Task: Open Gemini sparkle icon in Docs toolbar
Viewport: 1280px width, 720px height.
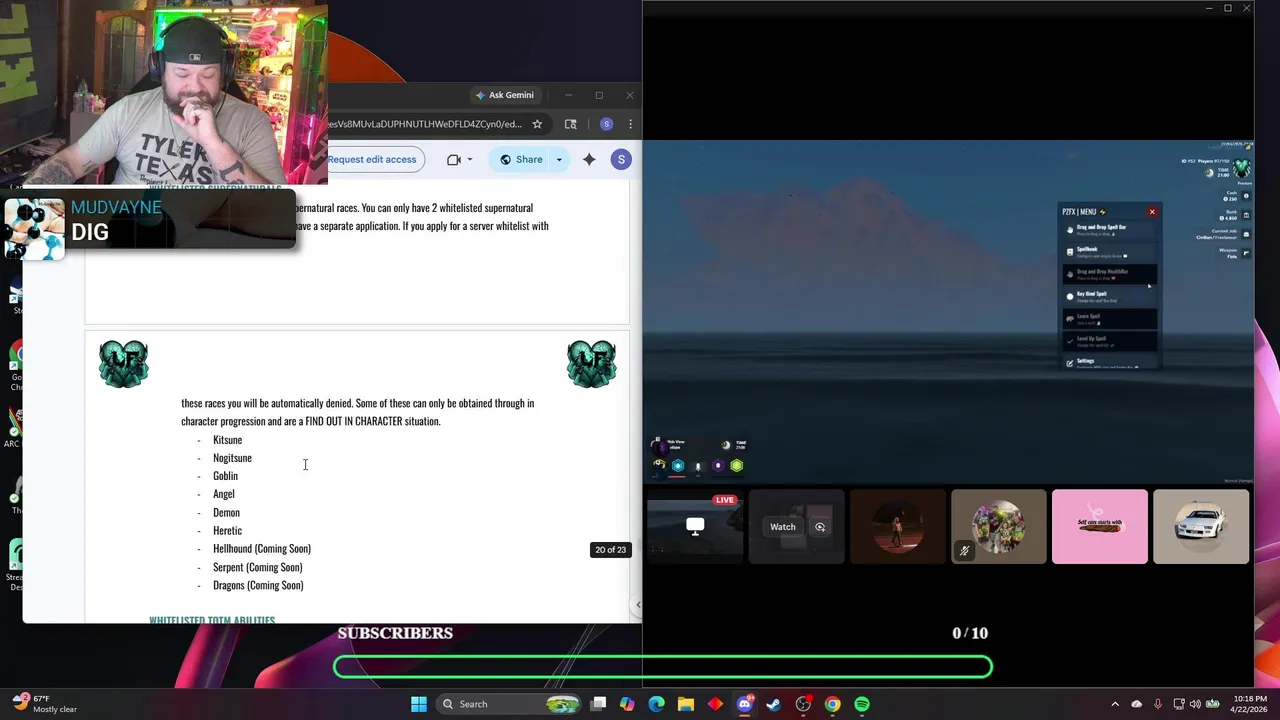Action: coord(589,160)
